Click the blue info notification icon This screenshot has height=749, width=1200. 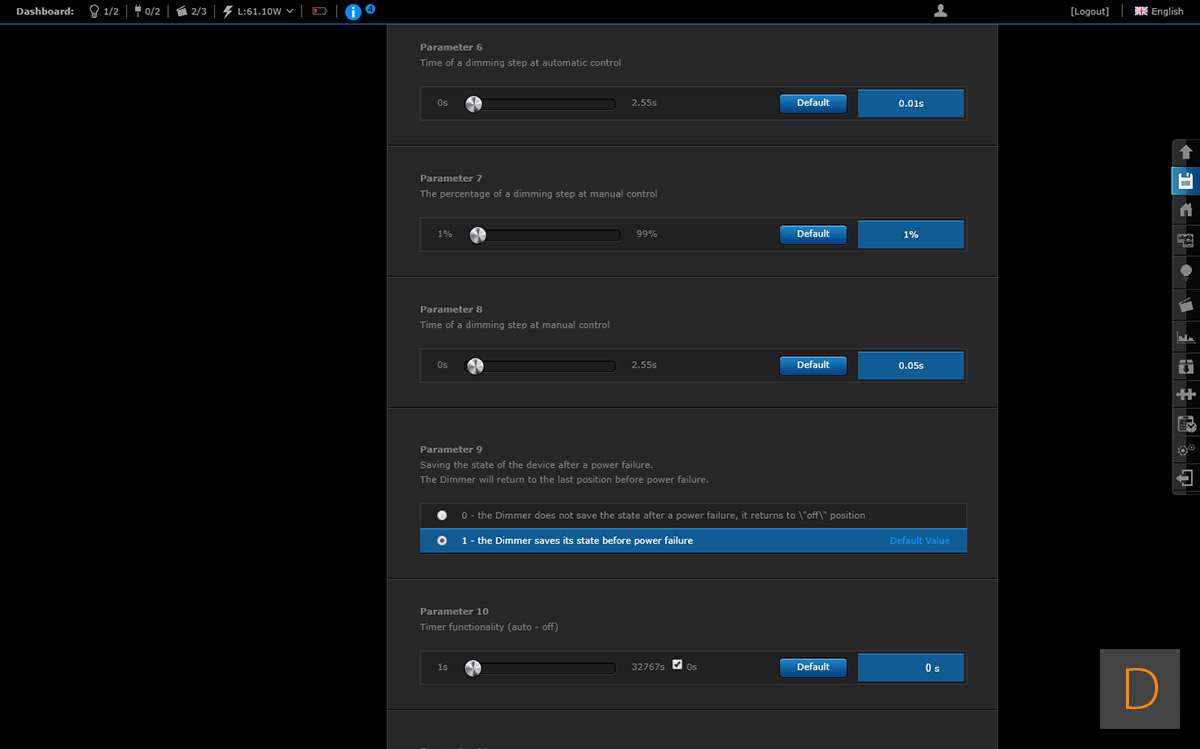coord(353,12)
